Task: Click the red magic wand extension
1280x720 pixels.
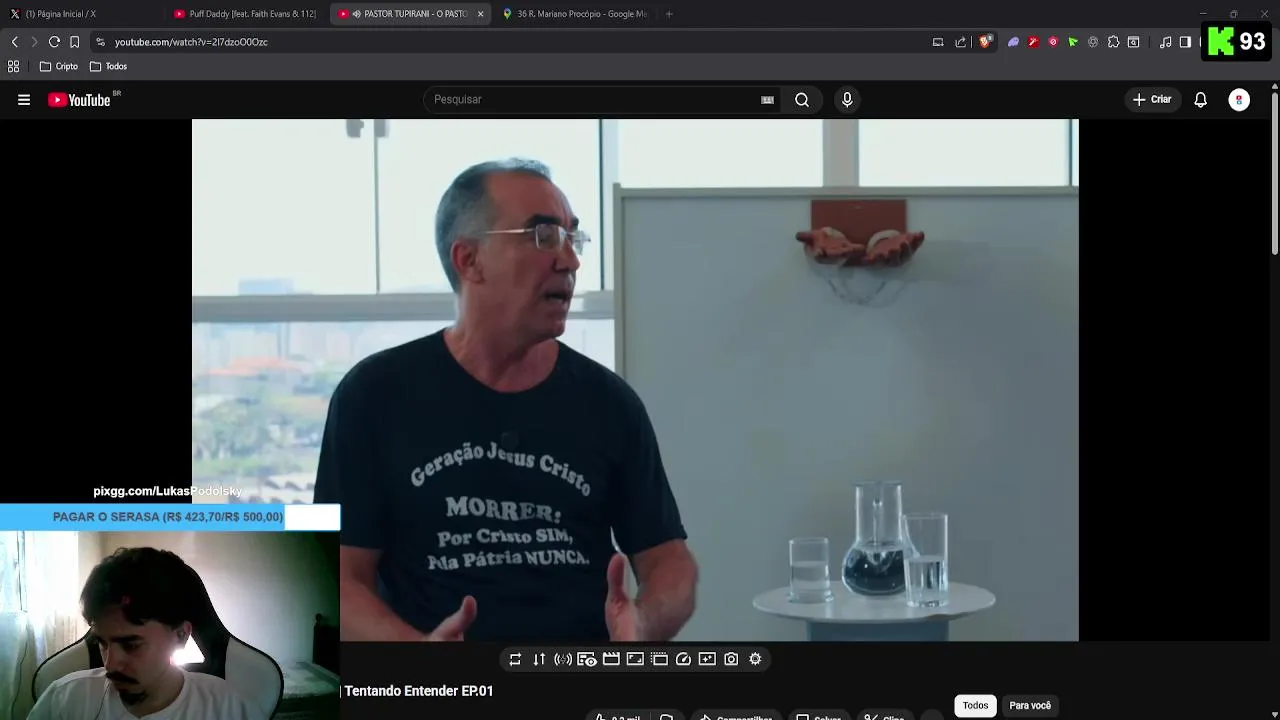Action: 1033,42
